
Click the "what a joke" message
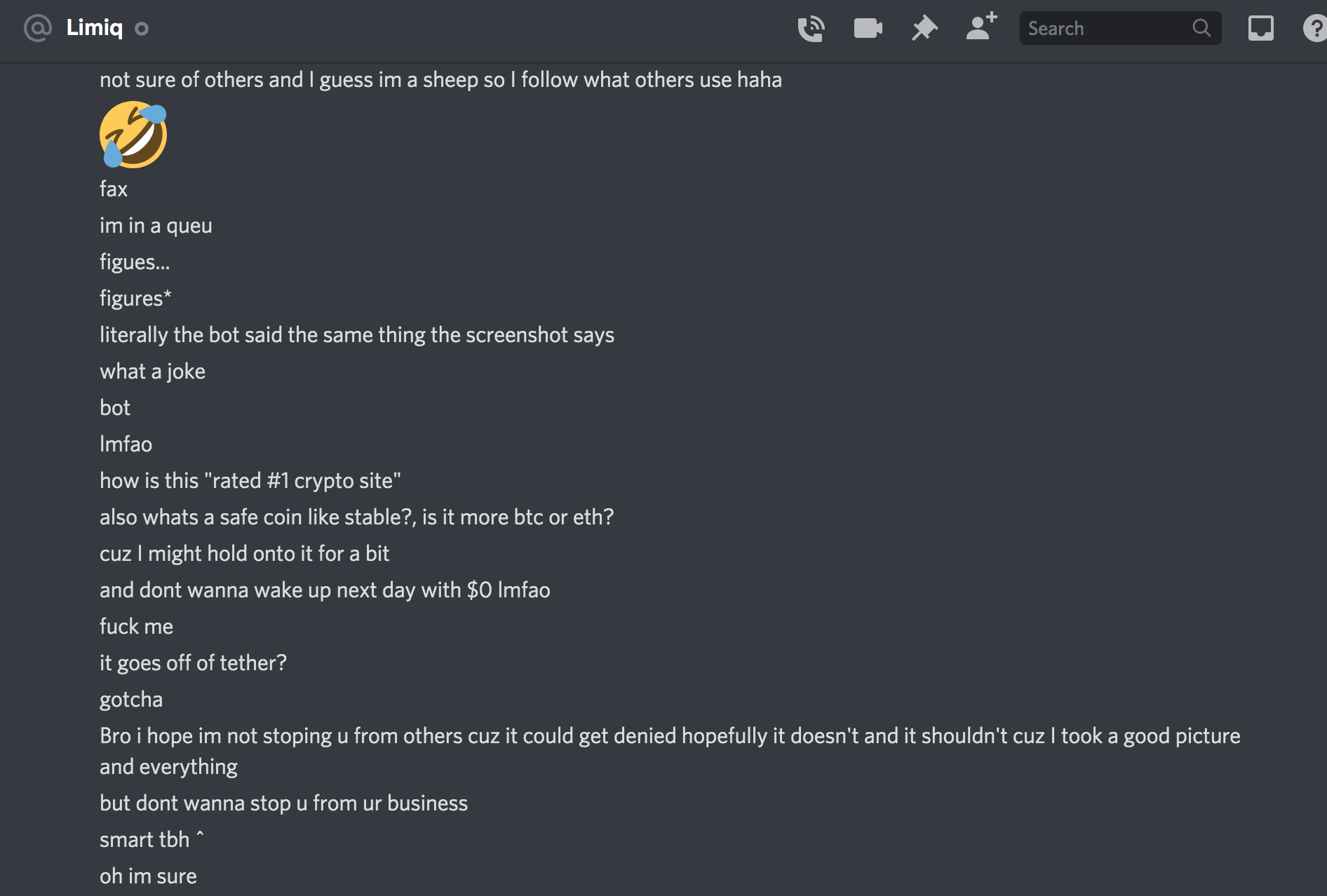point(152,372)
